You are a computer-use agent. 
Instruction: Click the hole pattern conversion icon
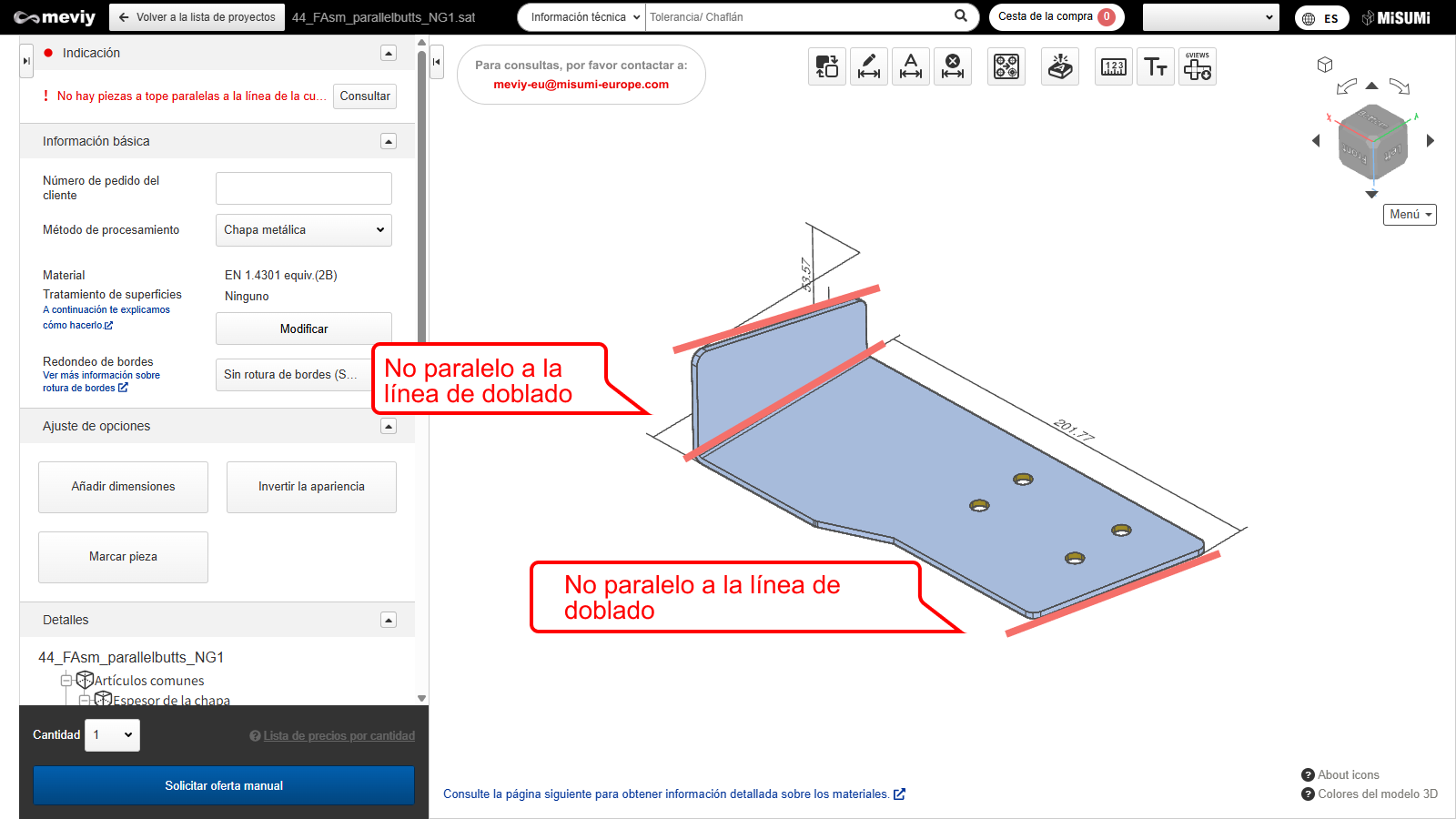[x=1006, y=66]
